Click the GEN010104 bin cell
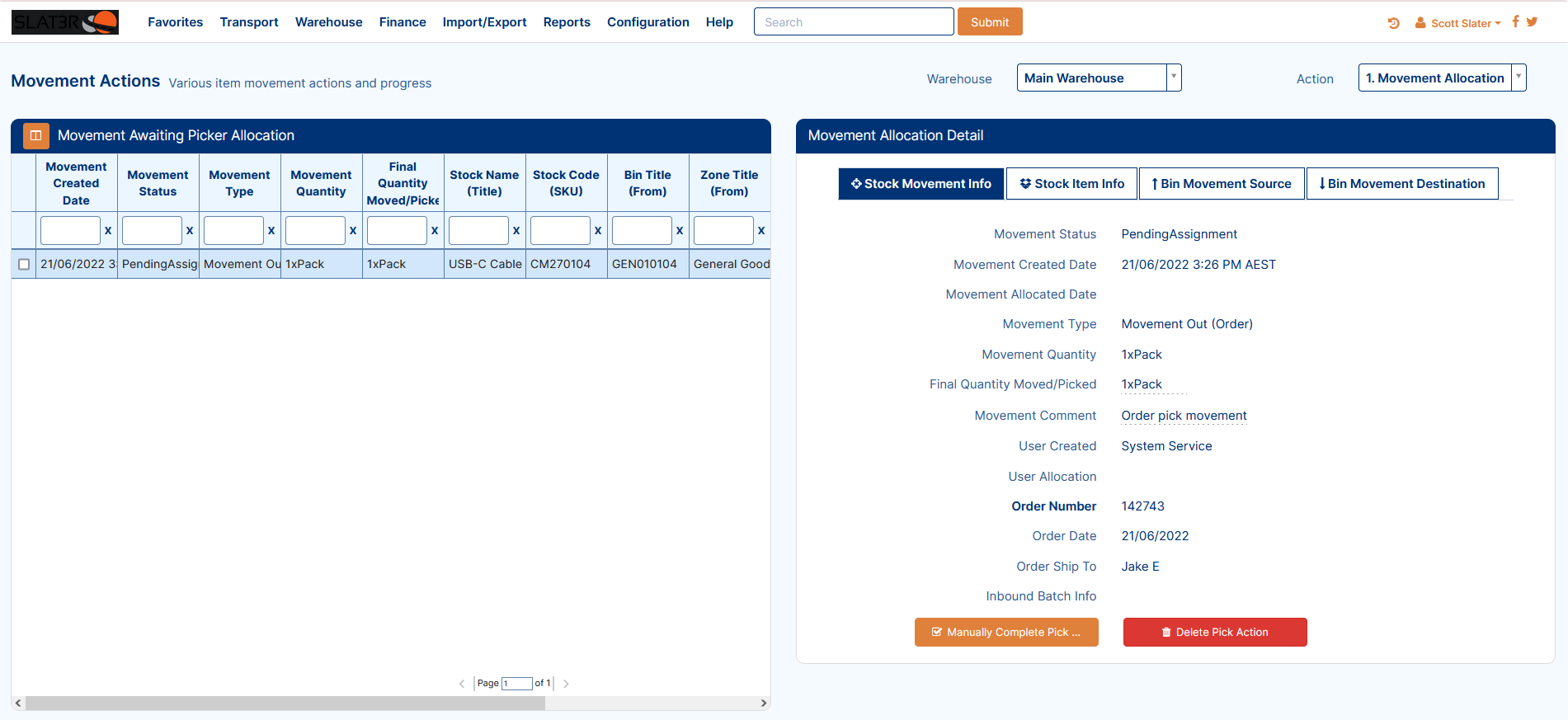The image size is (1568, 720). tap(647, 265)
